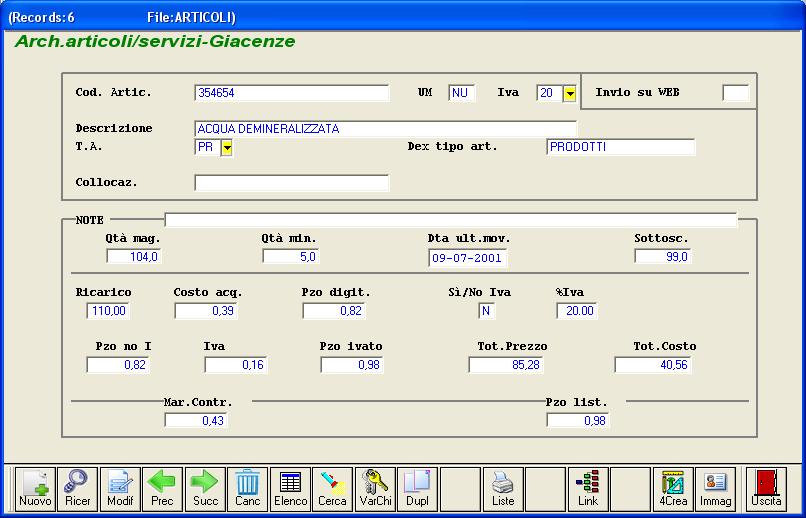The height and width of the screenshot is (518, 806).
Task: Click the Dta ult.mov. date 09-07-2001
Action: tap(467, 258)
